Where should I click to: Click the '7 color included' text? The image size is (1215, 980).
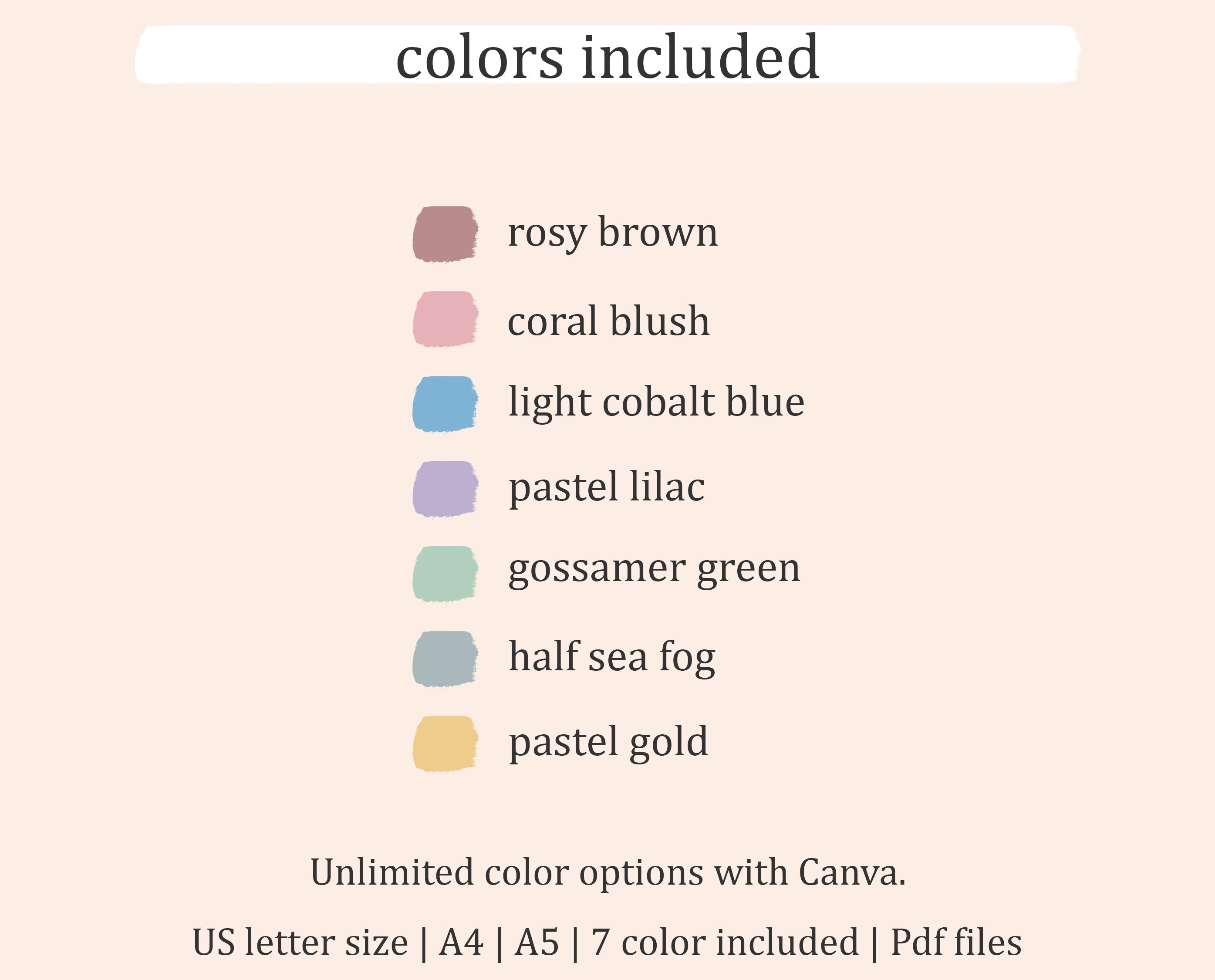click(725, 942)
